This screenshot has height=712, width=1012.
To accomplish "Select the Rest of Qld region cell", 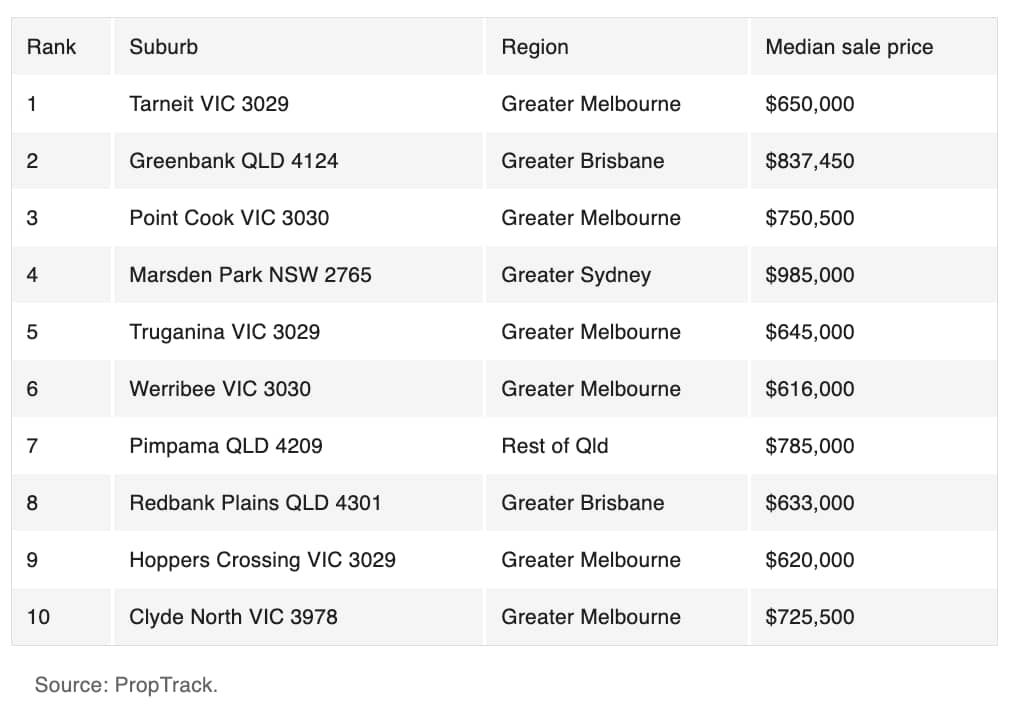I will 616,445.
